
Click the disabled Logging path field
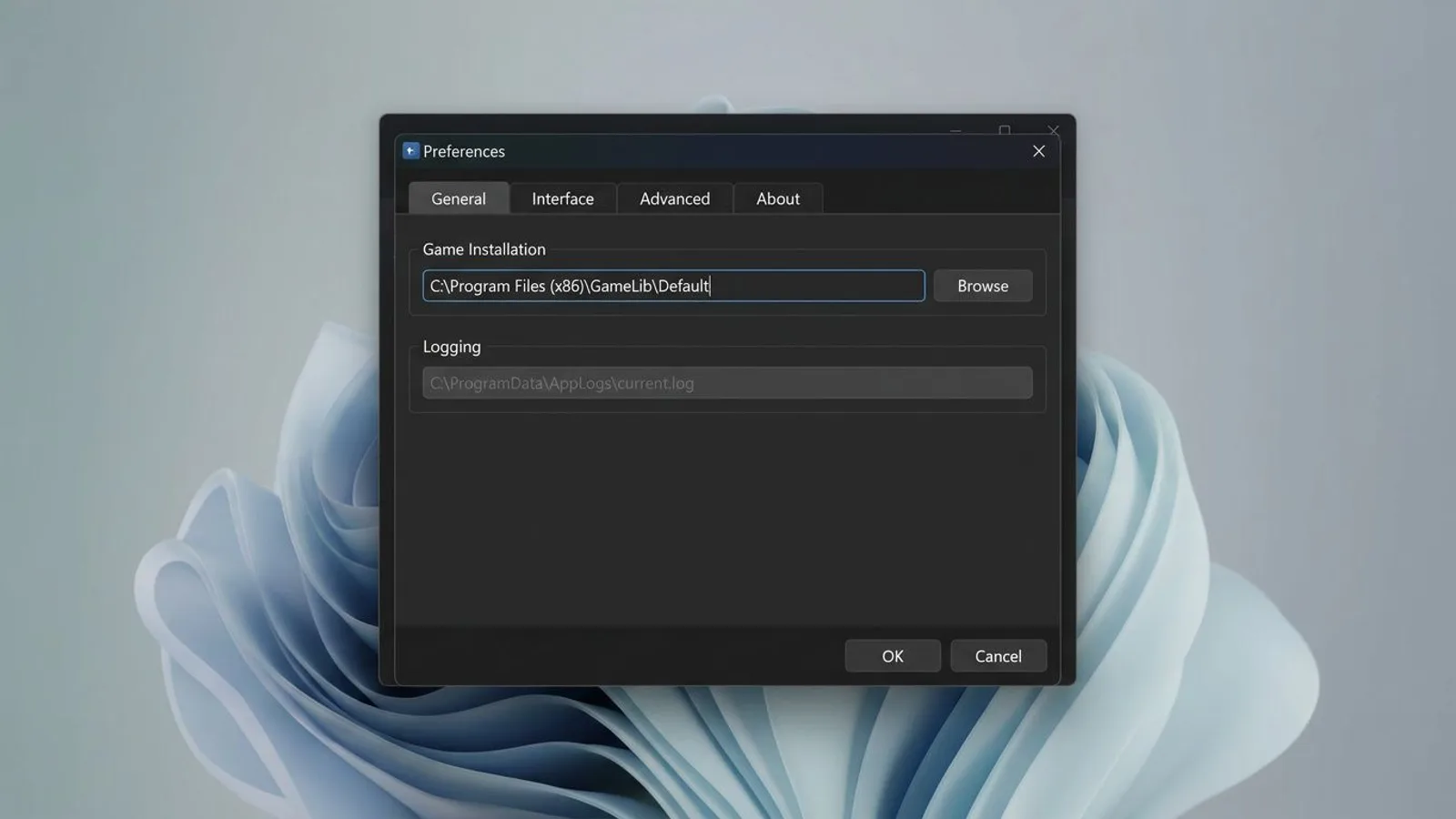(727, 383)
